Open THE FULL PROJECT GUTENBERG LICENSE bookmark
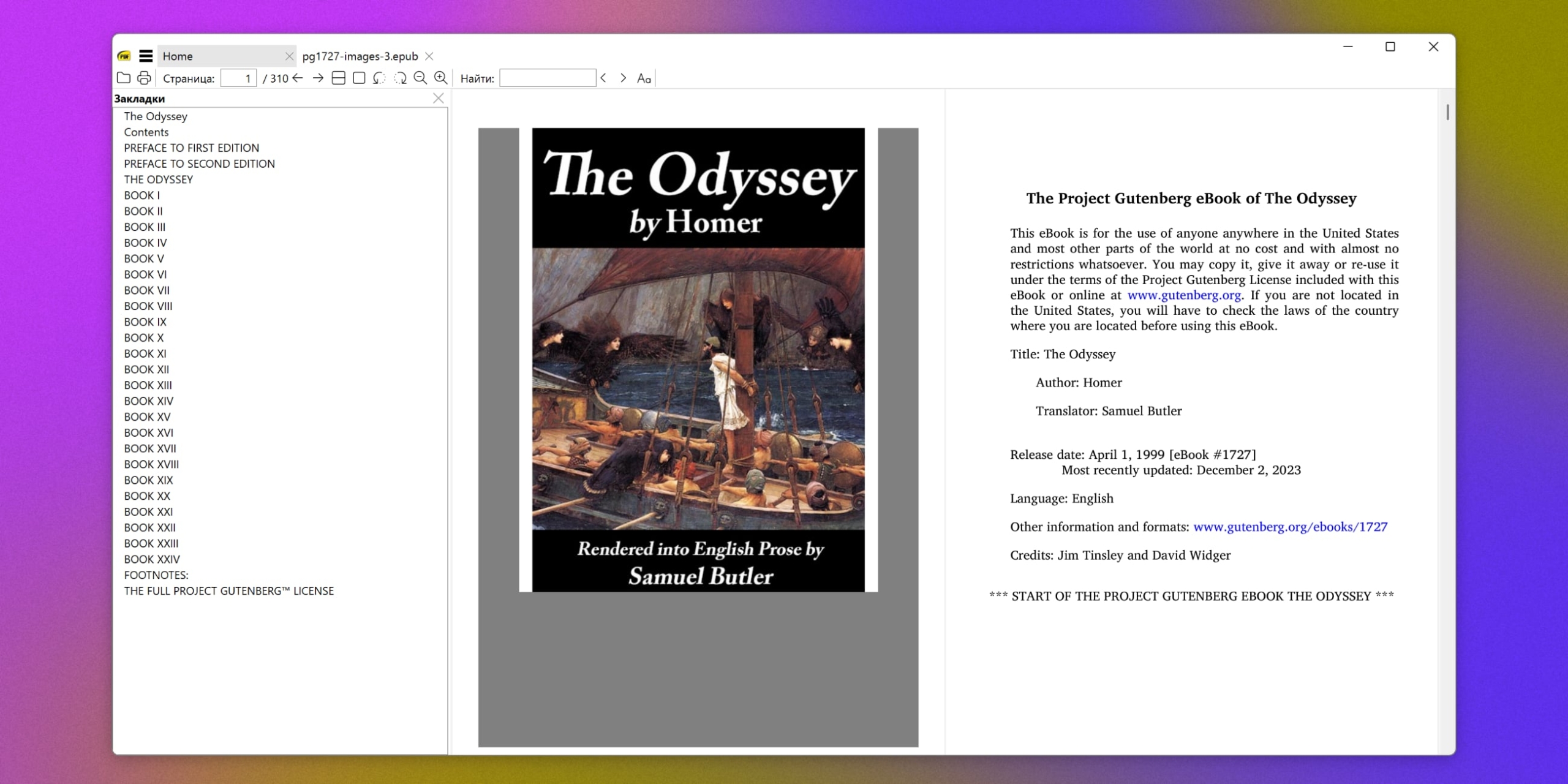Screen dimensions: 1568x784 229,591
